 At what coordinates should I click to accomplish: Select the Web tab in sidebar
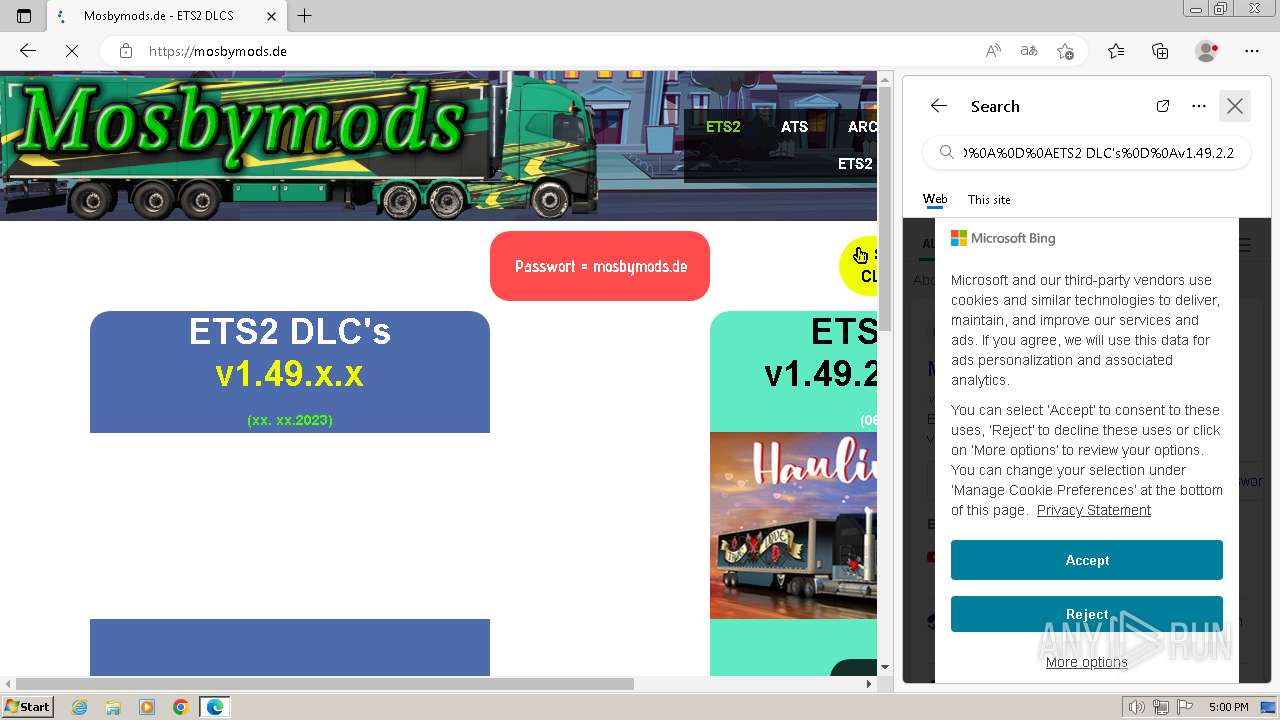pyautogui.click(x=935, y=199)
